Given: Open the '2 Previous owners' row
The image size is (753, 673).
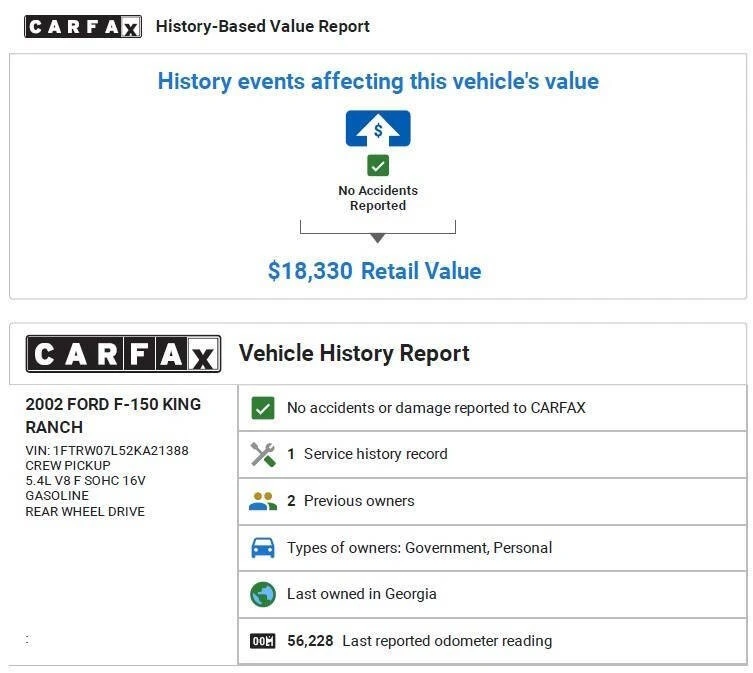Looking at the screenshot, I should [x=492, y=501].
